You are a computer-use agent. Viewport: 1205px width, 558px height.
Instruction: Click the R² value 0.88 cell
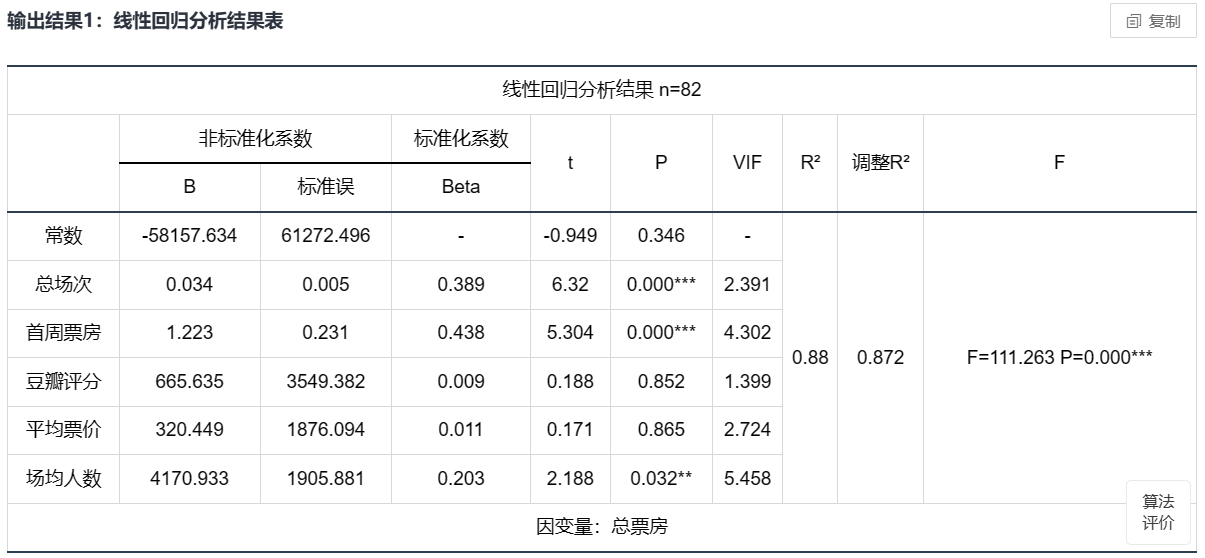click(810, 357)
